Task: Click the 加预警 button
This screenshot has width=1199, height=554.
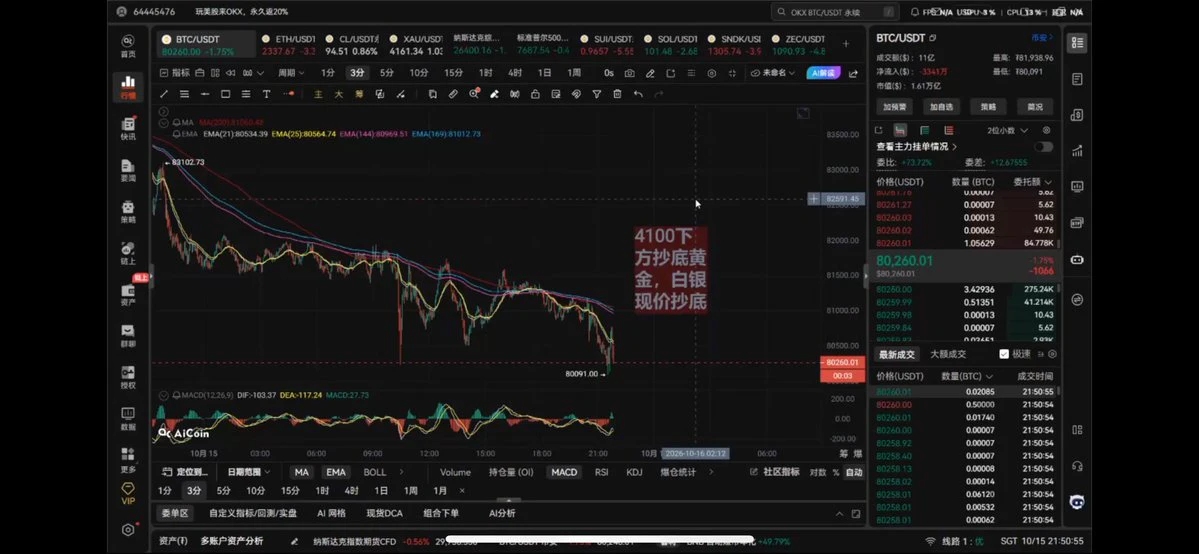Action: click(894, 107)
